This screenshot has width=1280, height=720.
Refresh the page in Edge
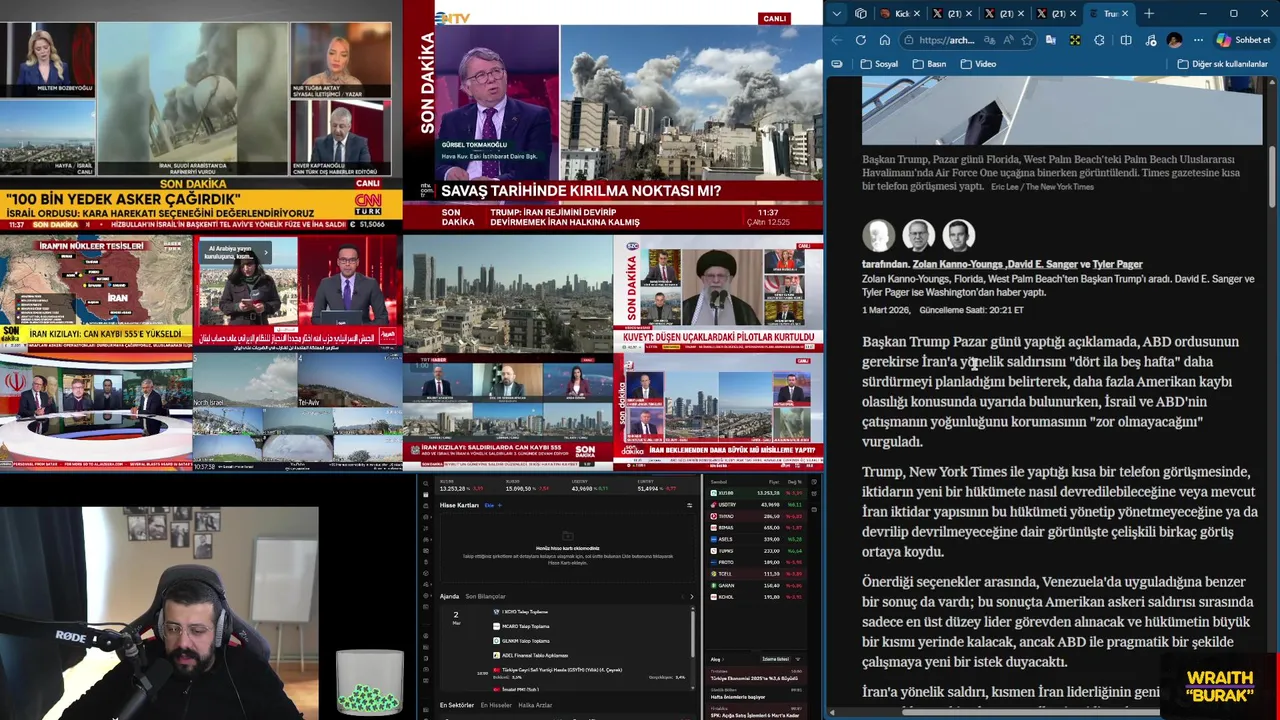coord(861,40)
